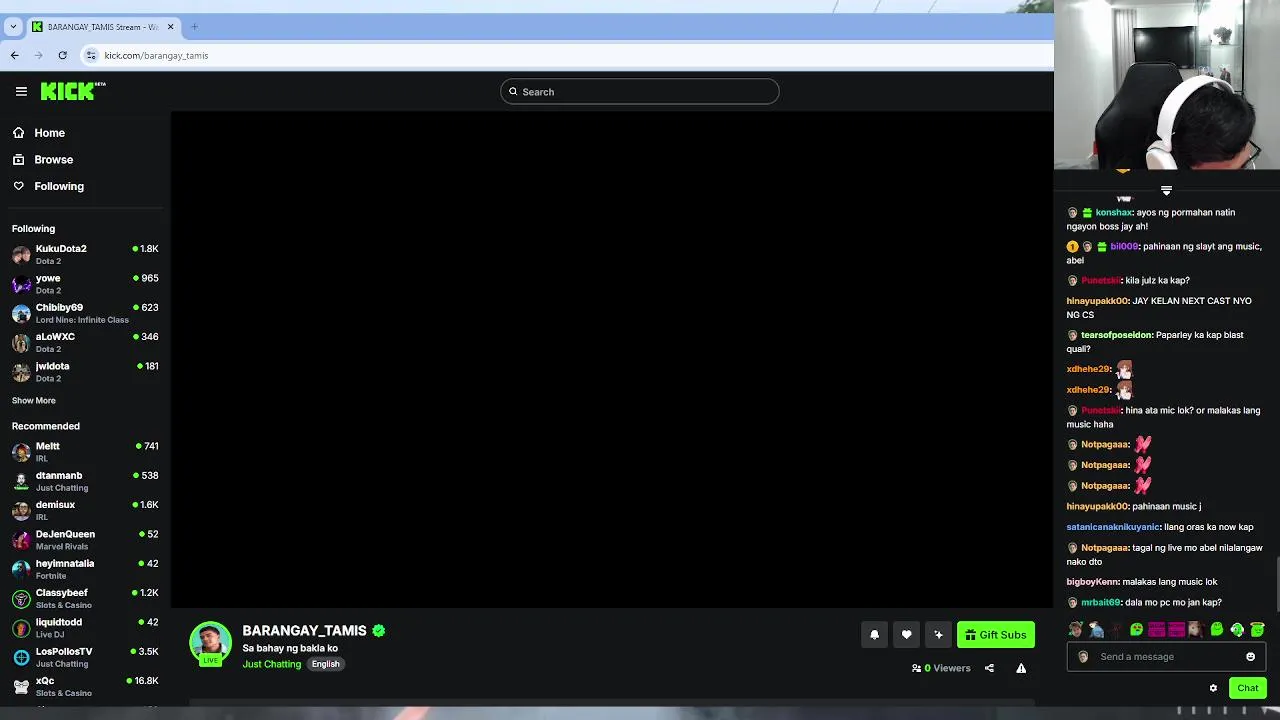The height and width of the screenshot is (720, 1280).
Task: Click username bigboyKenn in chat
Action: (x=1092, y=582)
